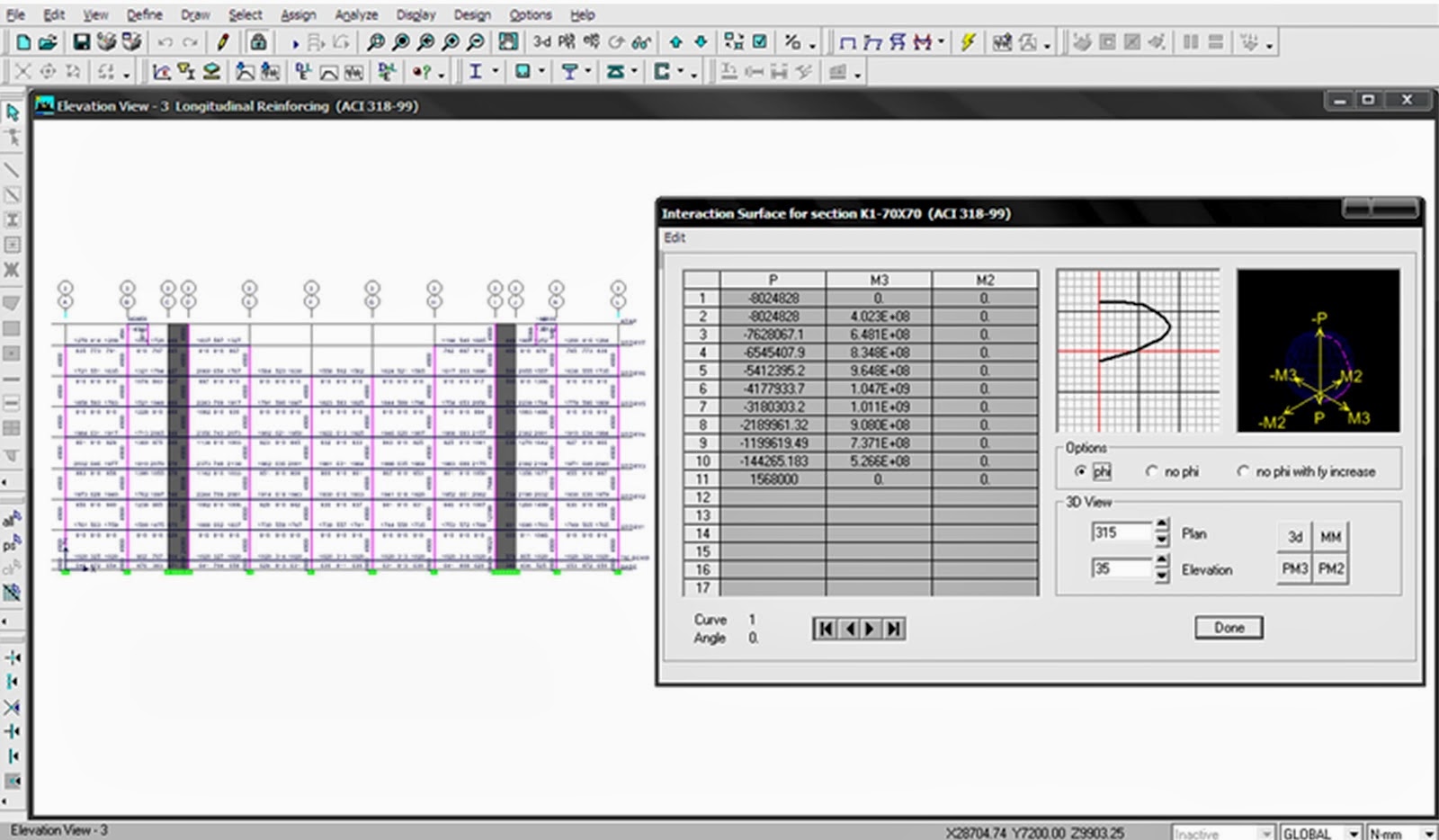The image size is (1439, 840).
Task: Increase the Plan angle with up spinner
Action: (x=1162, y=525)
